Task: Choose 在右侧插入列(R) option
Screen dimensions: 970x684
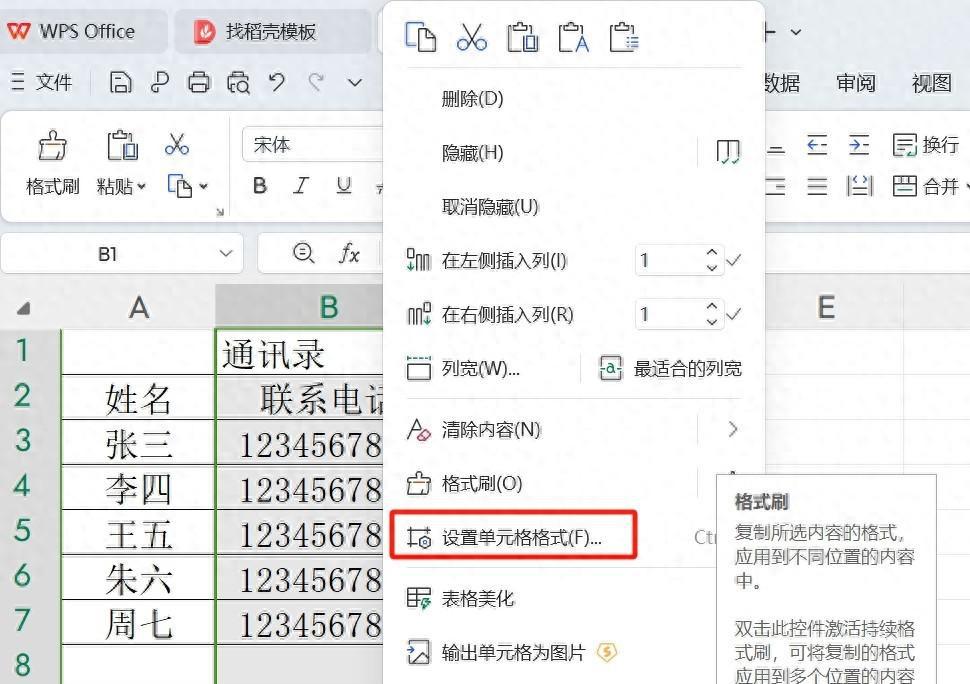Action: point(490,314)
